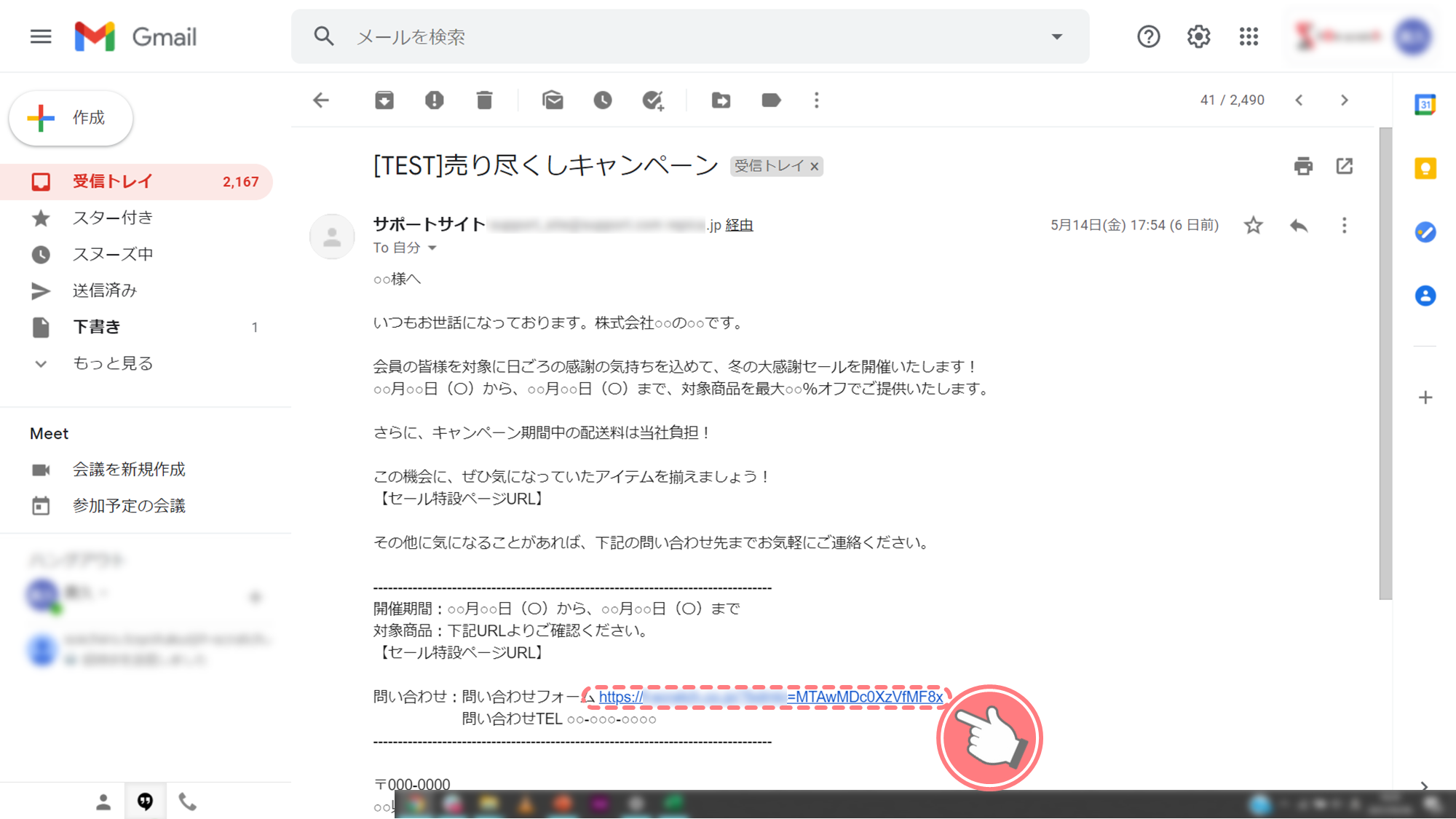Open the settings gear icon
1456x819 pixels.
click(1198, 36)
